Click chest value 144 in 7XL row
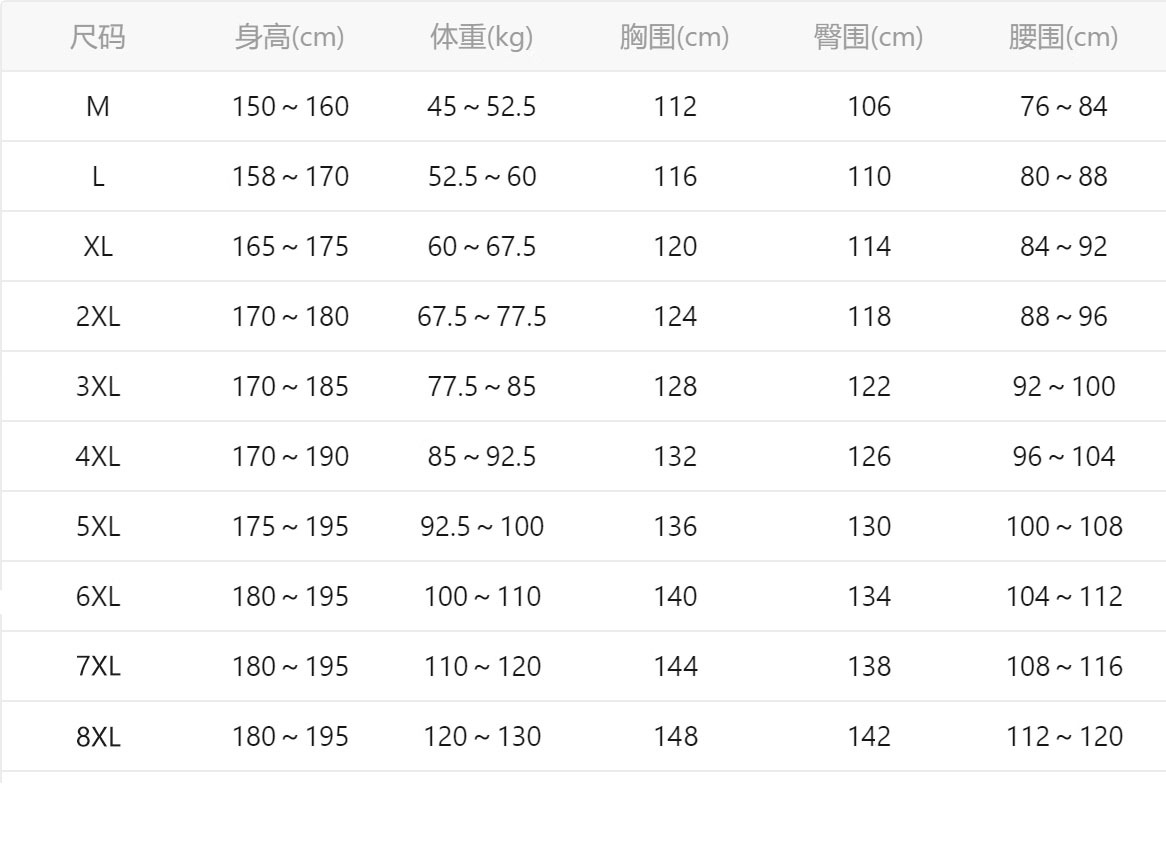 point(675,667)
